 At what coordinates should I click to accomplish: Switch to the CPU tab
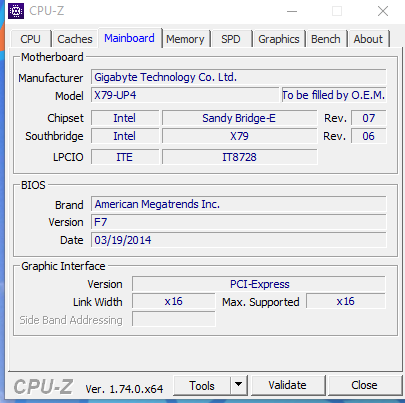click(x=30, y=39)
